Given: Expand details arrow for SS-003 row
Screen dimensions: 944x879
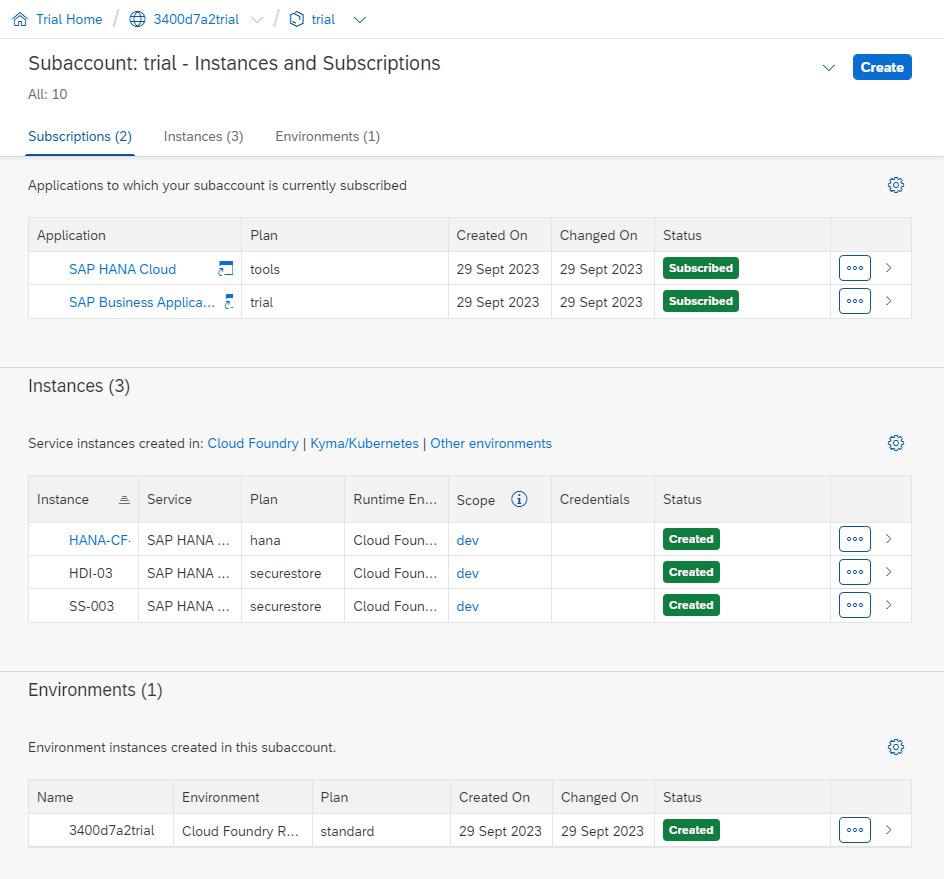Looking at the screenshot, I should pyautogui.click(x=889, y=605).
